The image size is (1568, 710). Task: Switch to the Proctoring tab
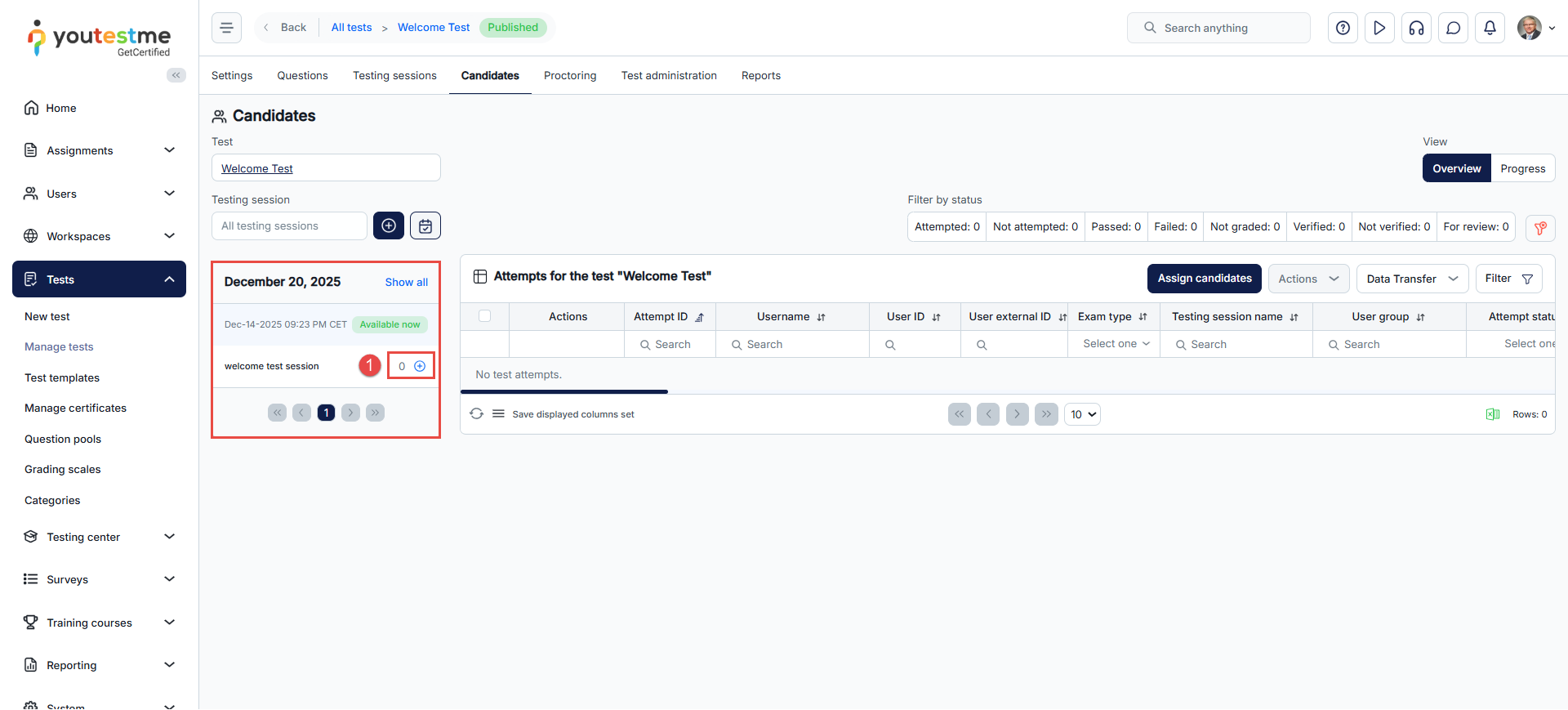[570, 75]
